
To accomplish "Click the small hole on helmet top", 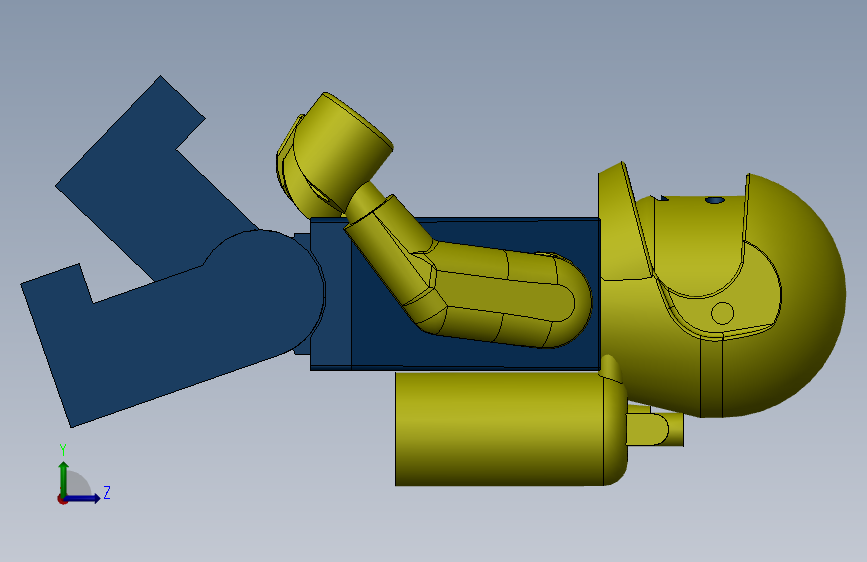I will coord(715,200).
